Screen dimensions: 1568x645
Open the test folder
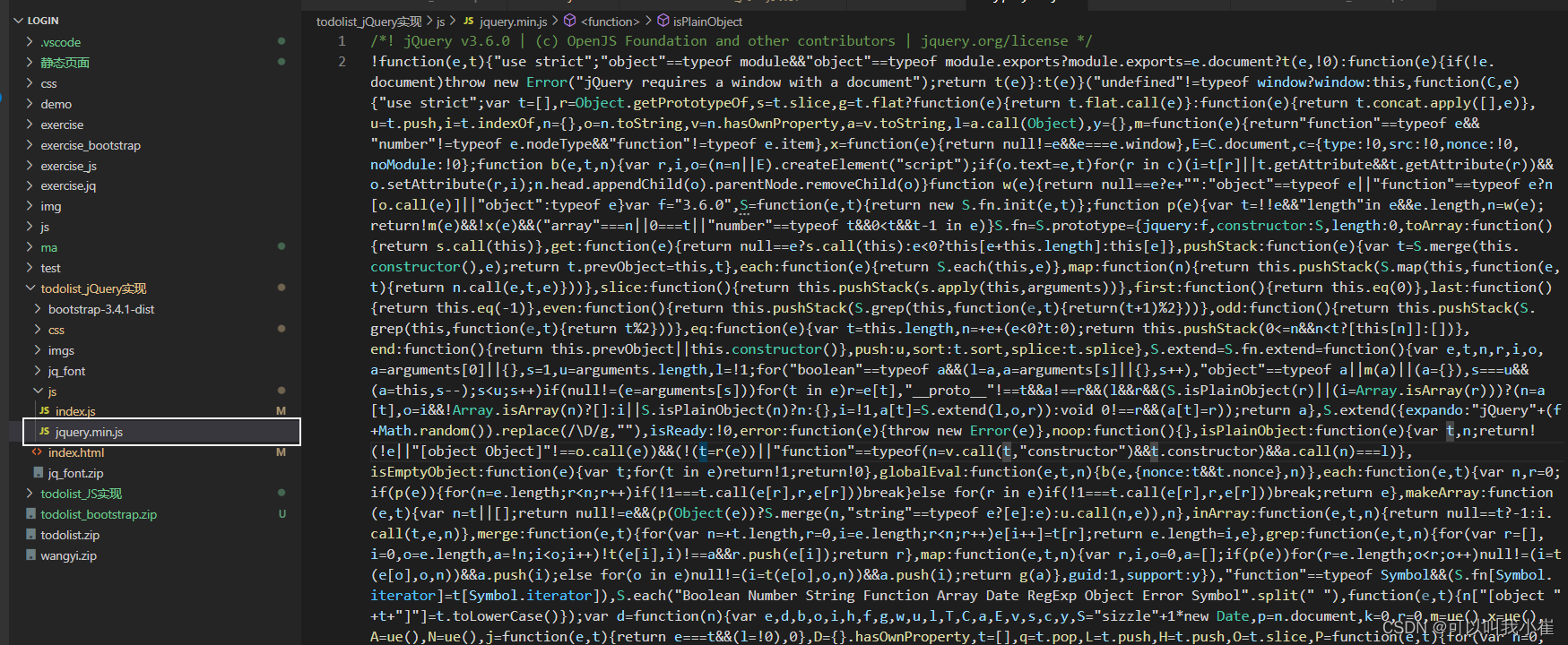(50, 268)
